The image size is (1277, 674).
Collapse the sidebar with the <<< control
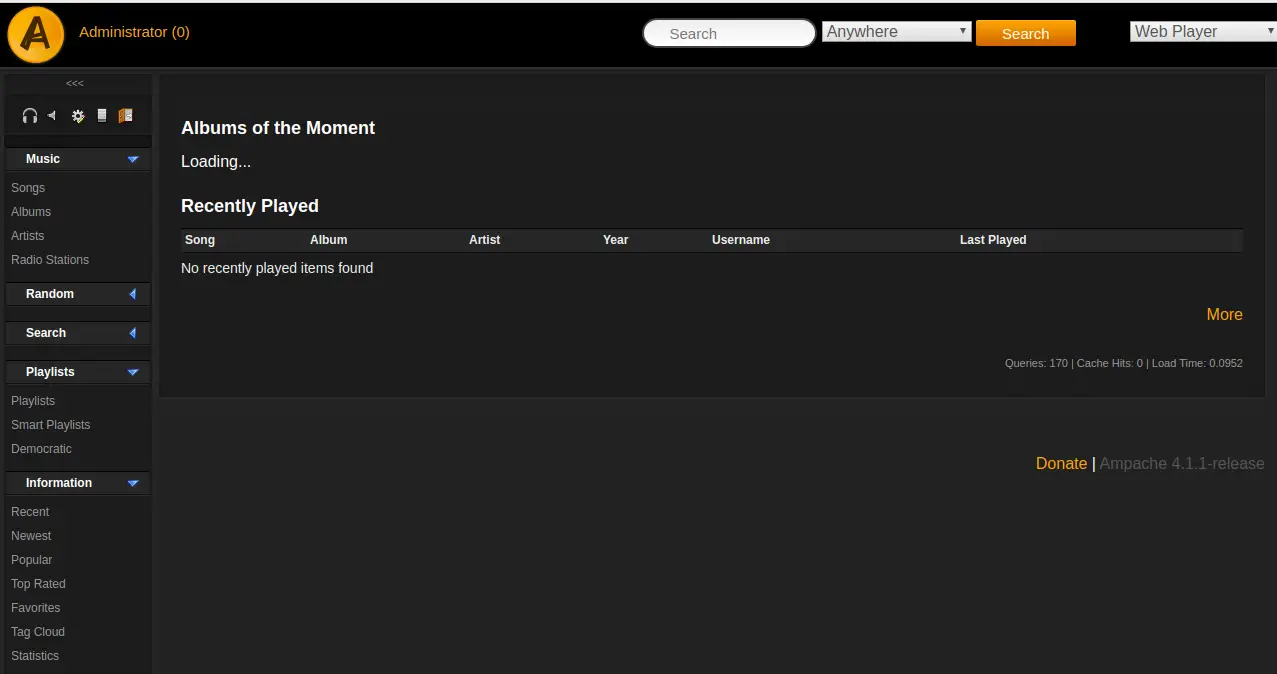click(75, 83)
